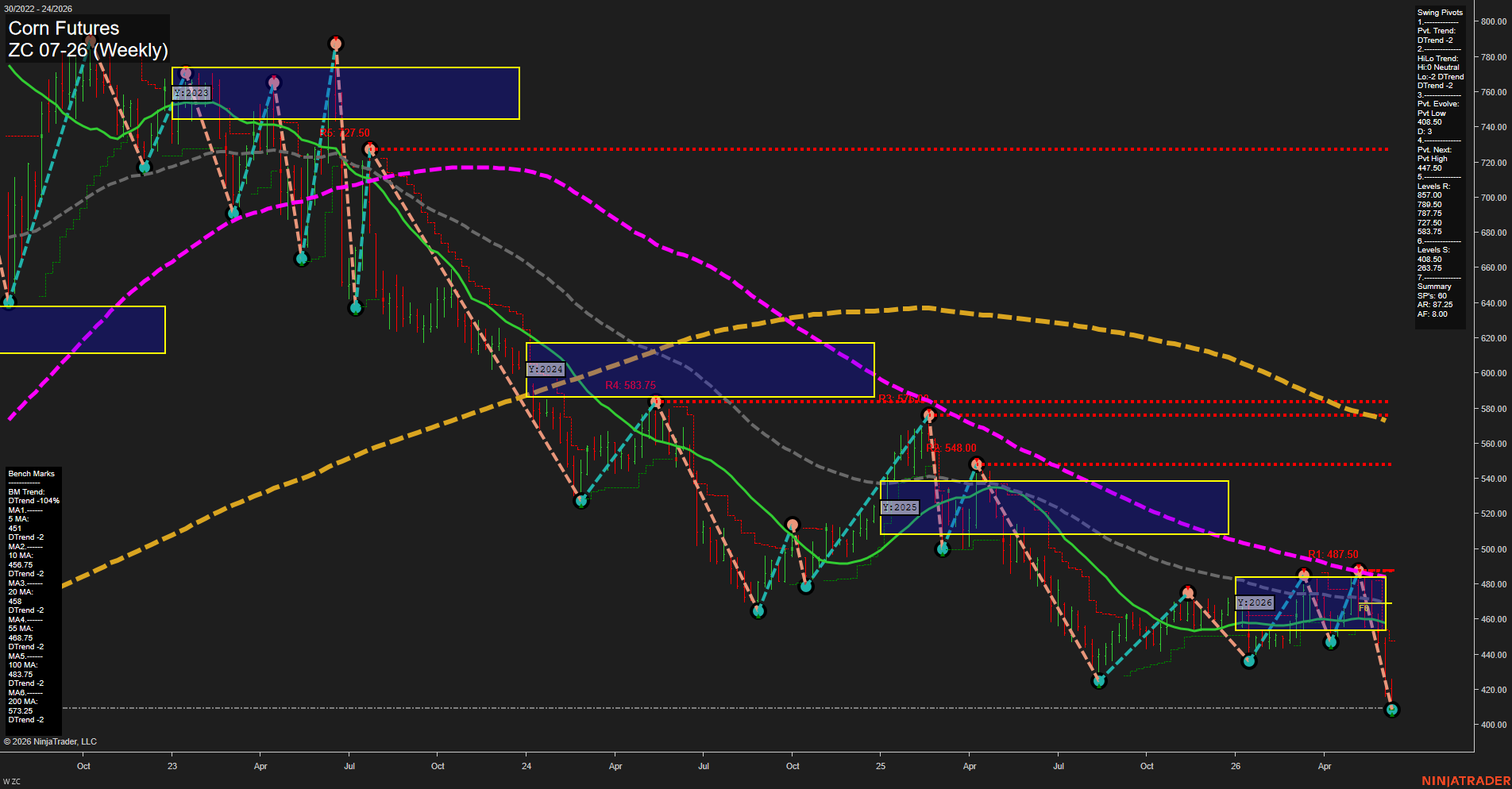The width and height of the screenshot is (1512, 789).
Task: Click the 600.00 price axis label
Action: click(x=1494, y=373)
